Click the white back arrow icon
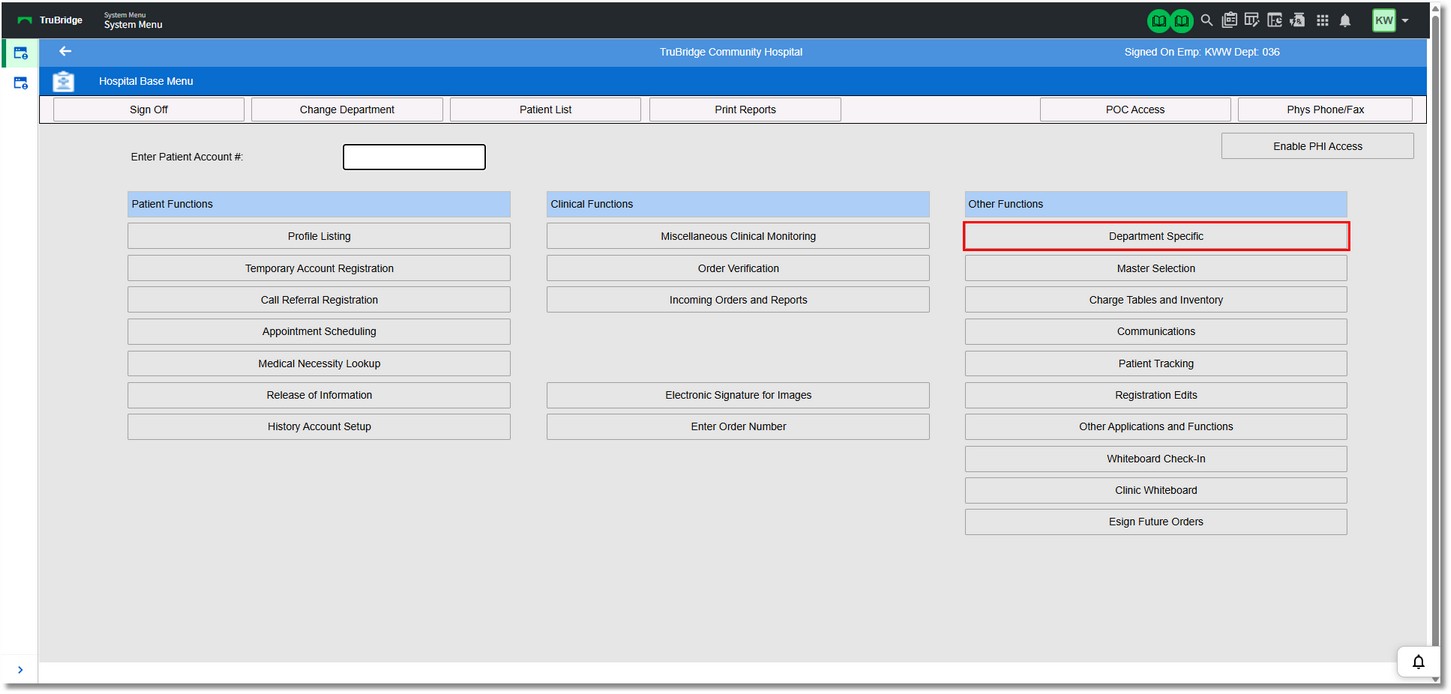Viewport: 1451px width, 694px height. click(x=65, y=51)
